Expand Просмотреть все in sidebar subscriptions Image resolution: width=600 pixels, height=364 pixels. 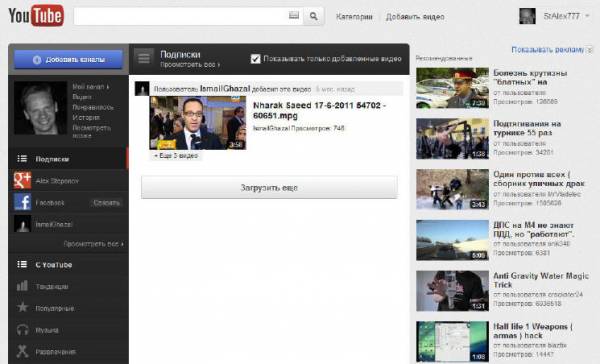tap(93, 244)
